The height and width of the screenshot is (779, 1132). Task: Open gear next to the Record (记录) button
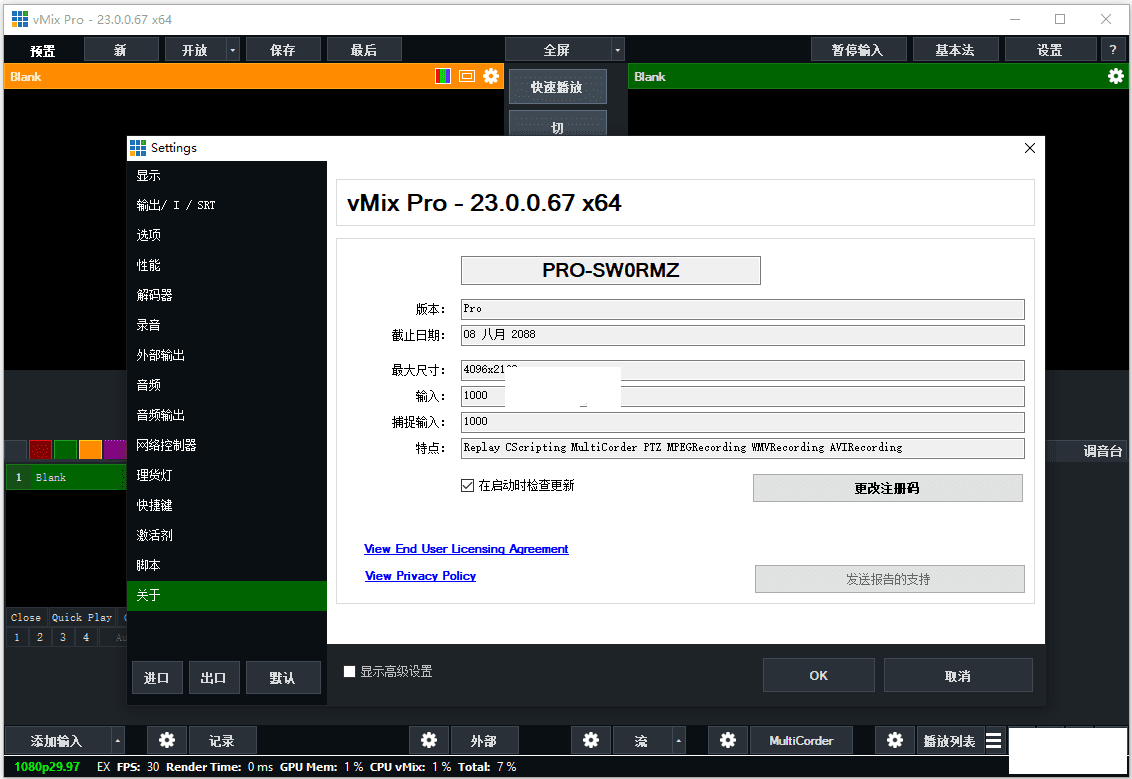[167, 740]
